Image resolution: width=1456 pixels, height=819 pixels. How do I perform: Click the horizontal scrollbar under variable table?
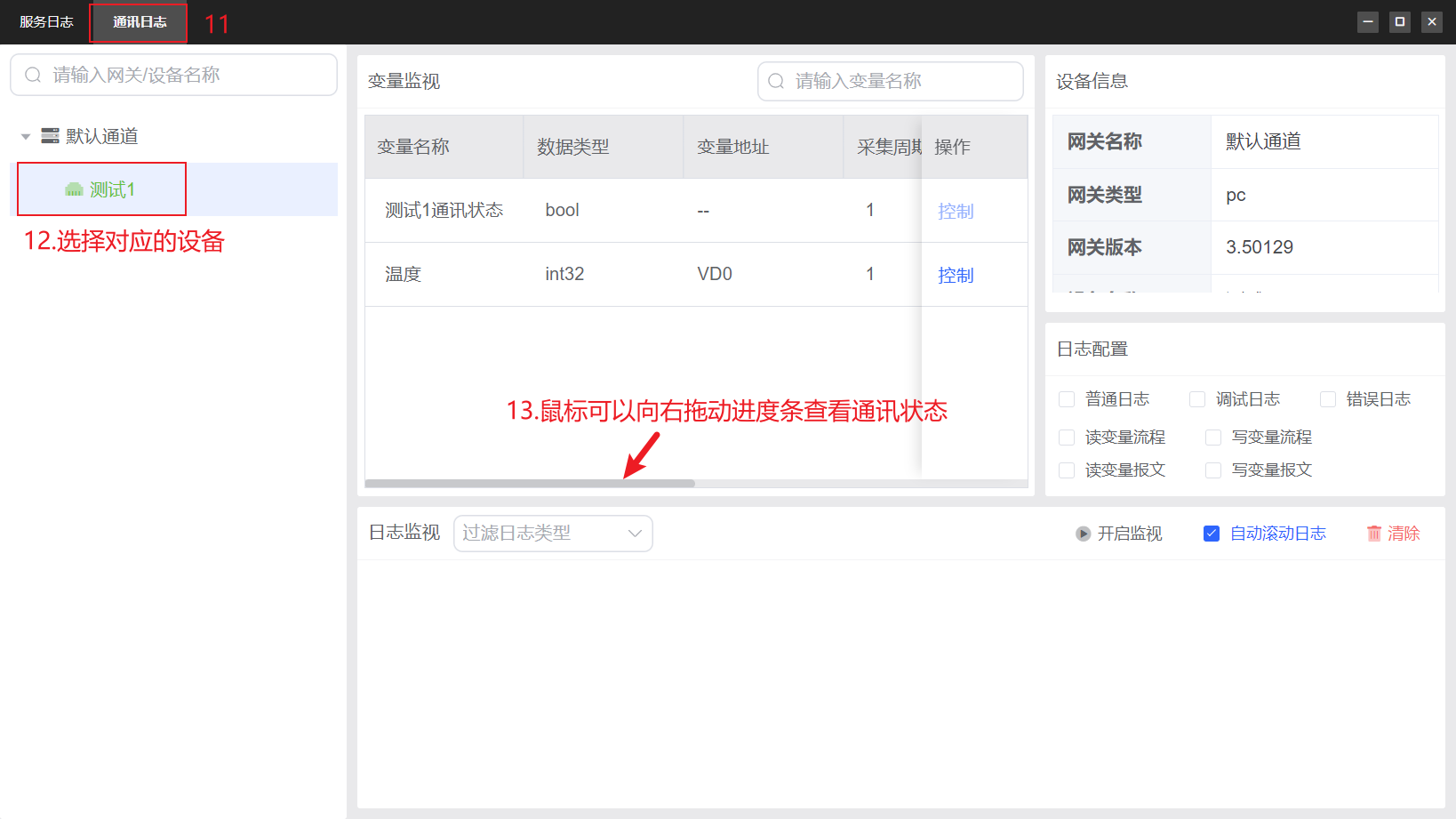tap(528, 482)
